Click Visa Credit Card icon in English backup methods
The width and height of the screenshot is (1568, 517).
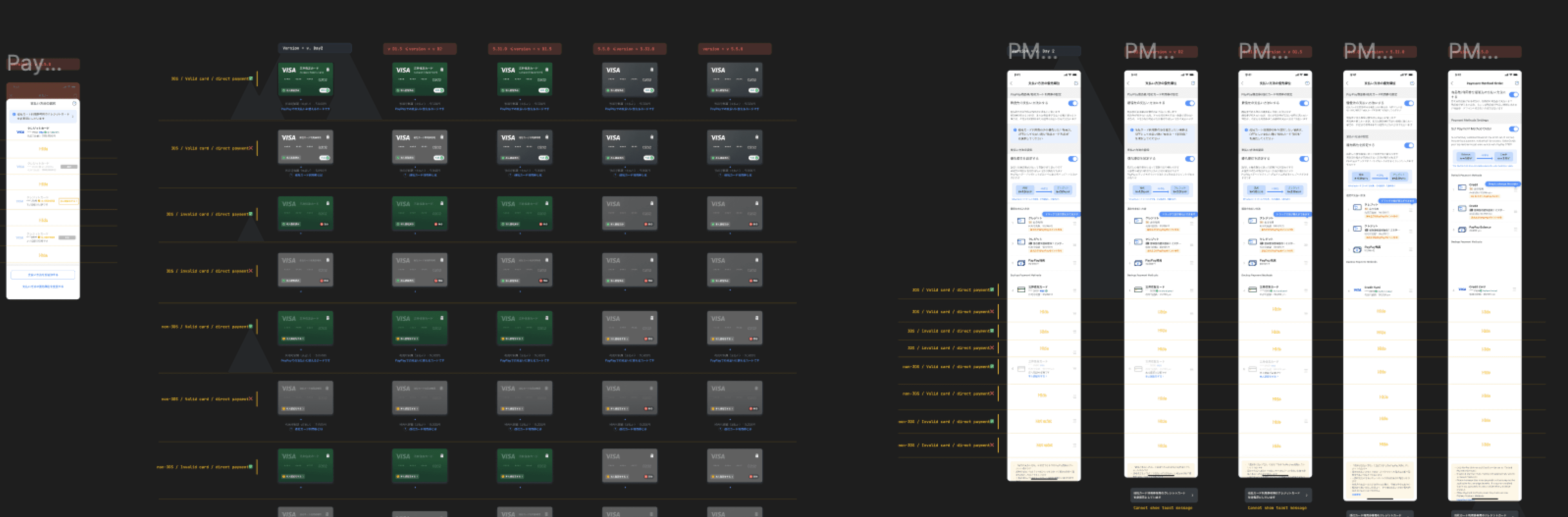pyautogui.click(x=1462, y=289)
